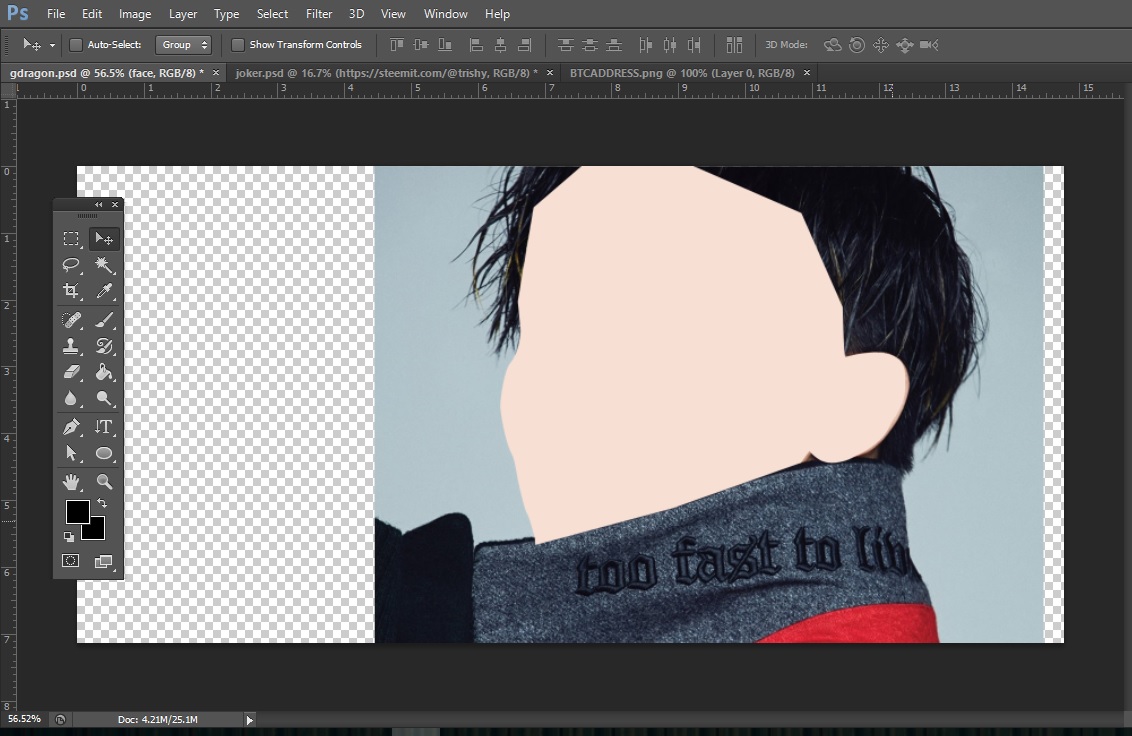This screenshot has height=736, width=1132.
Task: Check Show Transform Controls
Action: pos(238,45)
